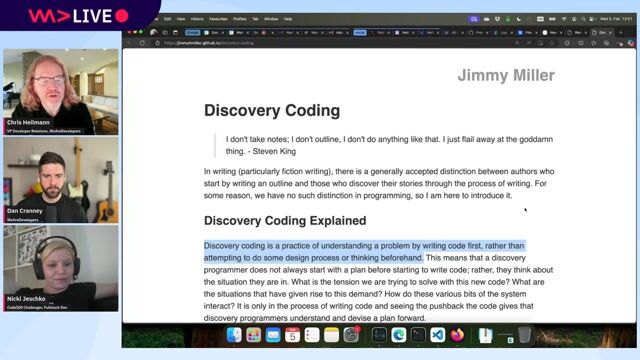Open System Settings with notification badge
The height and width of the screenshot is (360, 640).
[x=351, y=335]
